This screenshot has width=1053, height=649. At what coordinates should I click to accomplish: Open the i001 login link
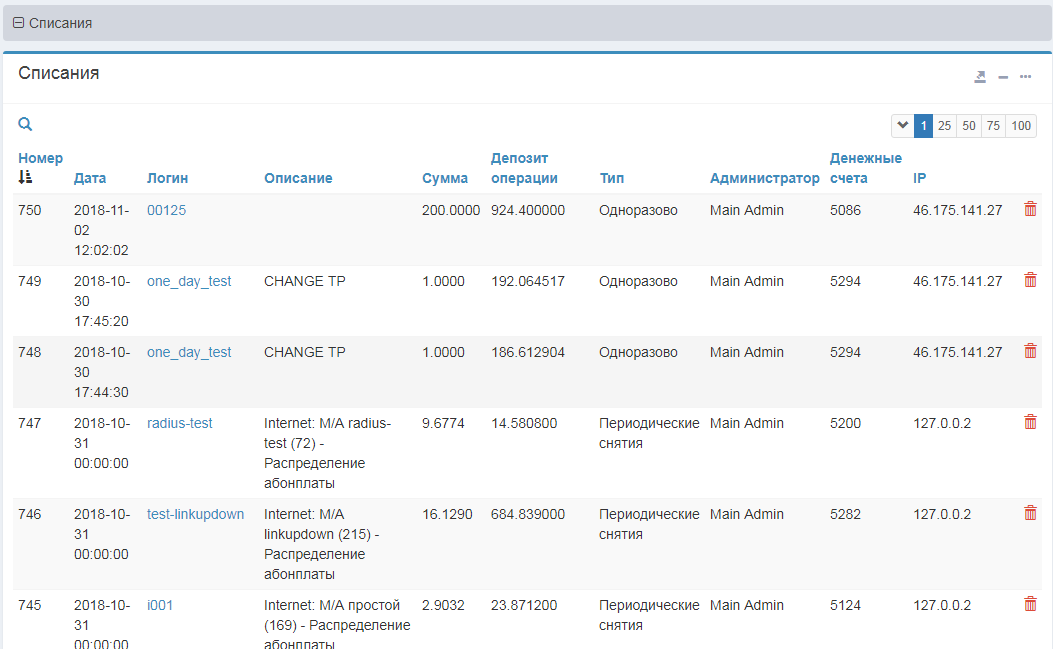tap(160, 605)
